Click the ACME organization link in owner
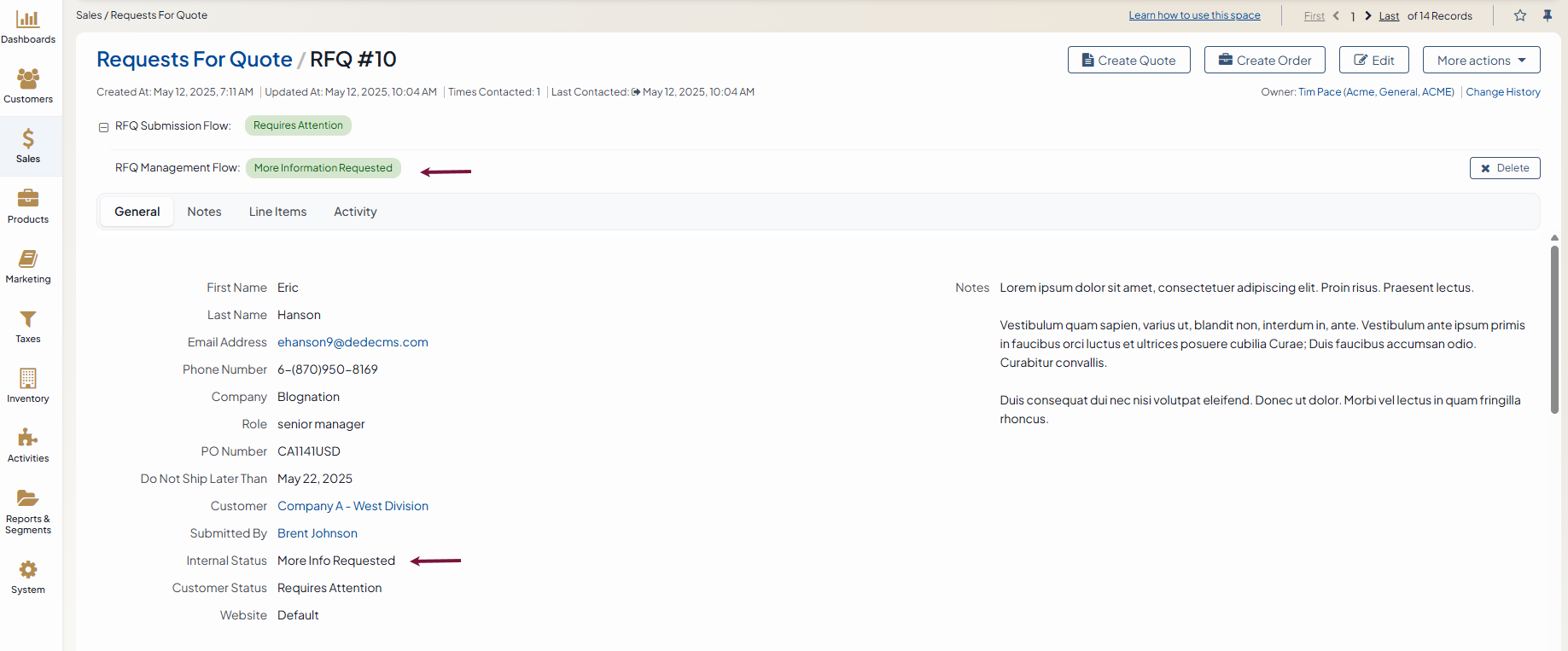 pyautogui.click(x=1437, y=92)
